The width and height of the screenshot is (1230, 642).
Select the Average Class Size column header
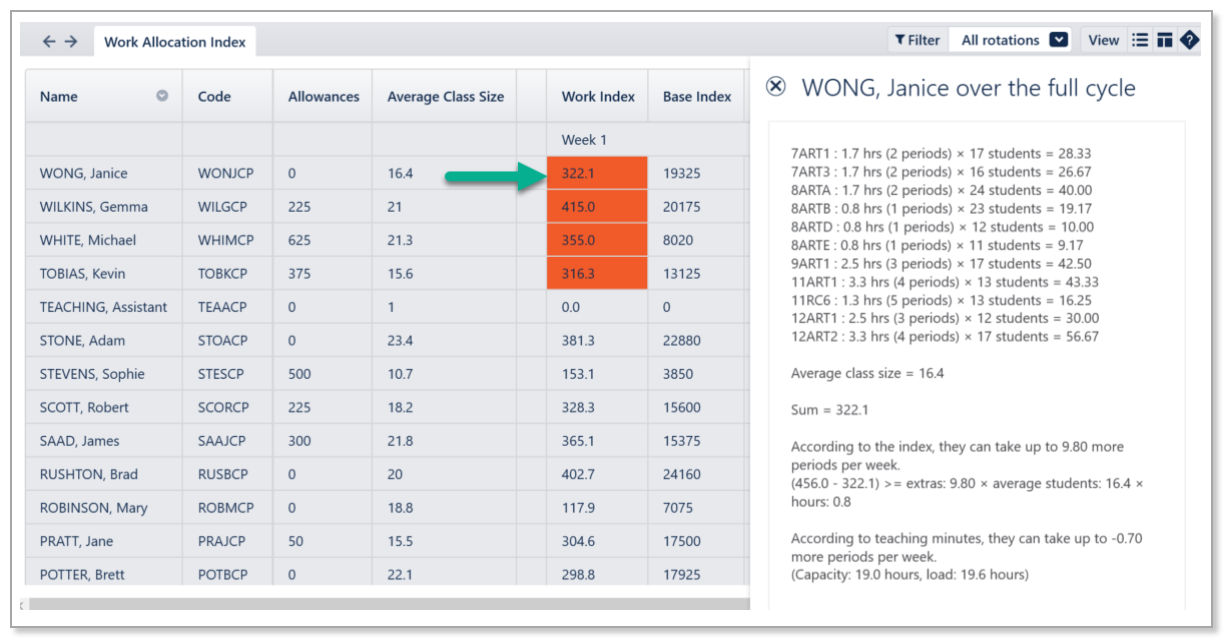click(x=445, y=97)
